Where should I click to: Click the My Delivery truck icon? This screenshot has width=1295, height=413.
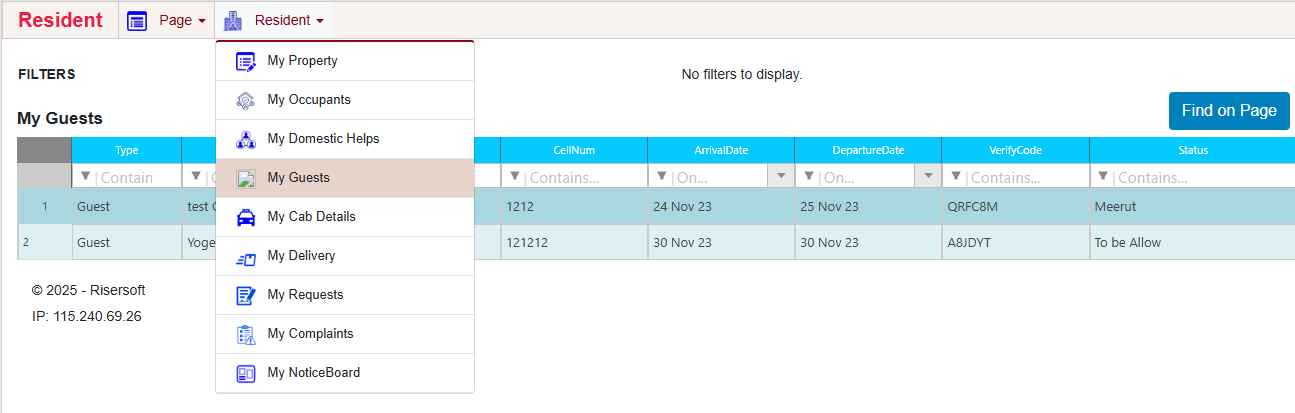tap(245, 256)
